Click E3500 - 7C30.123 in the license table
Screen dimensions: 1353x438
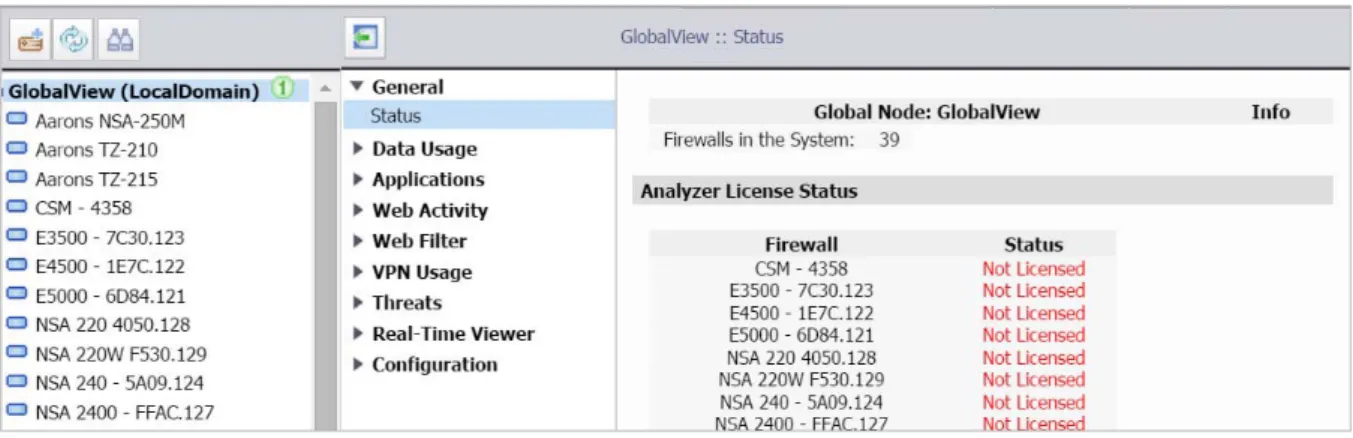coord(802,290)
